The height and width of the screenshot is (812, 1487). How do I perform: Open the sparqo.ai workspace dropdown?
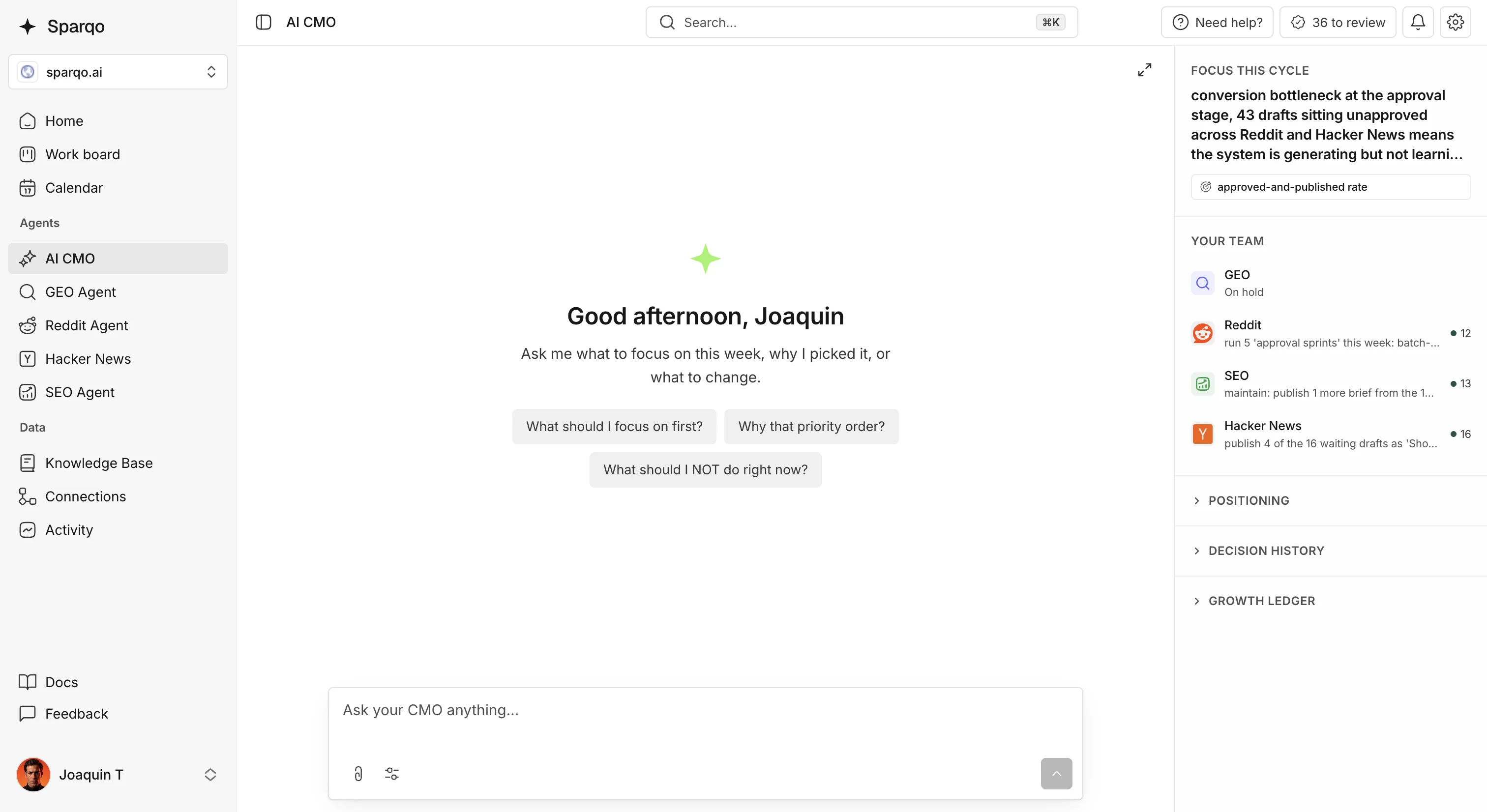pyautogui.click(x=118, y=72)
